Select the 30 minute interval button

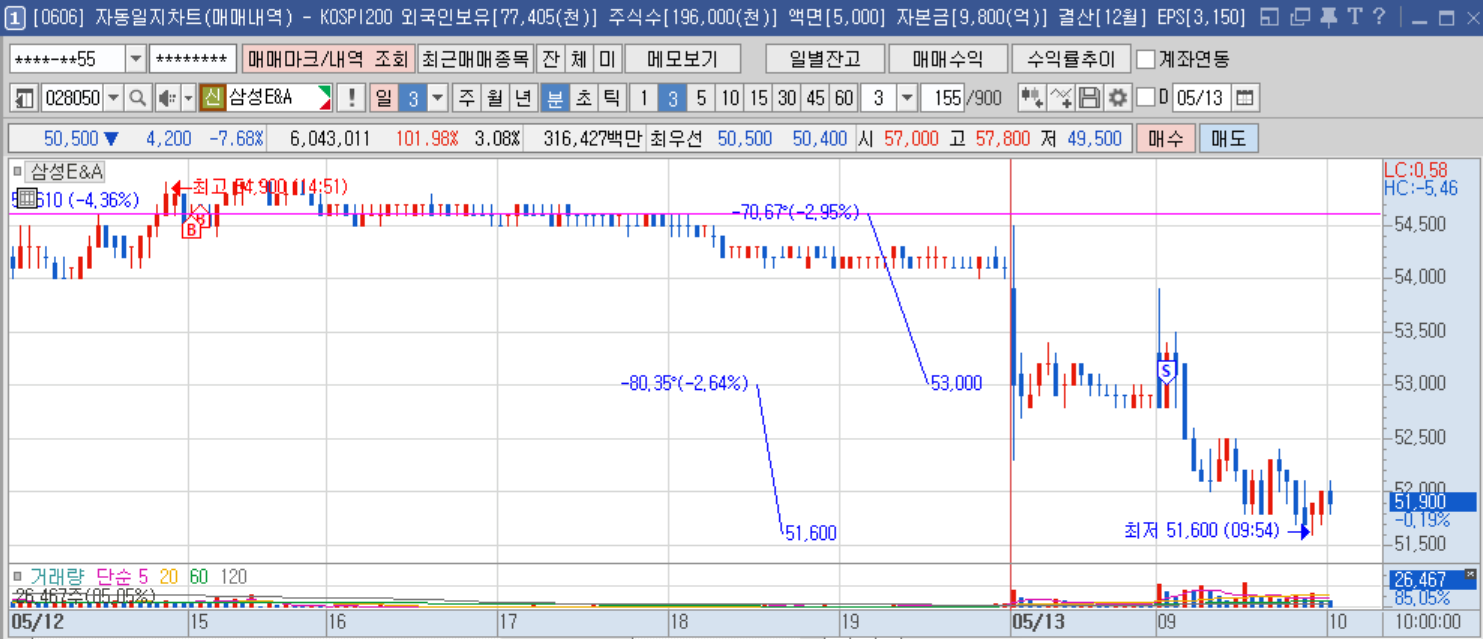coord(788,98)
